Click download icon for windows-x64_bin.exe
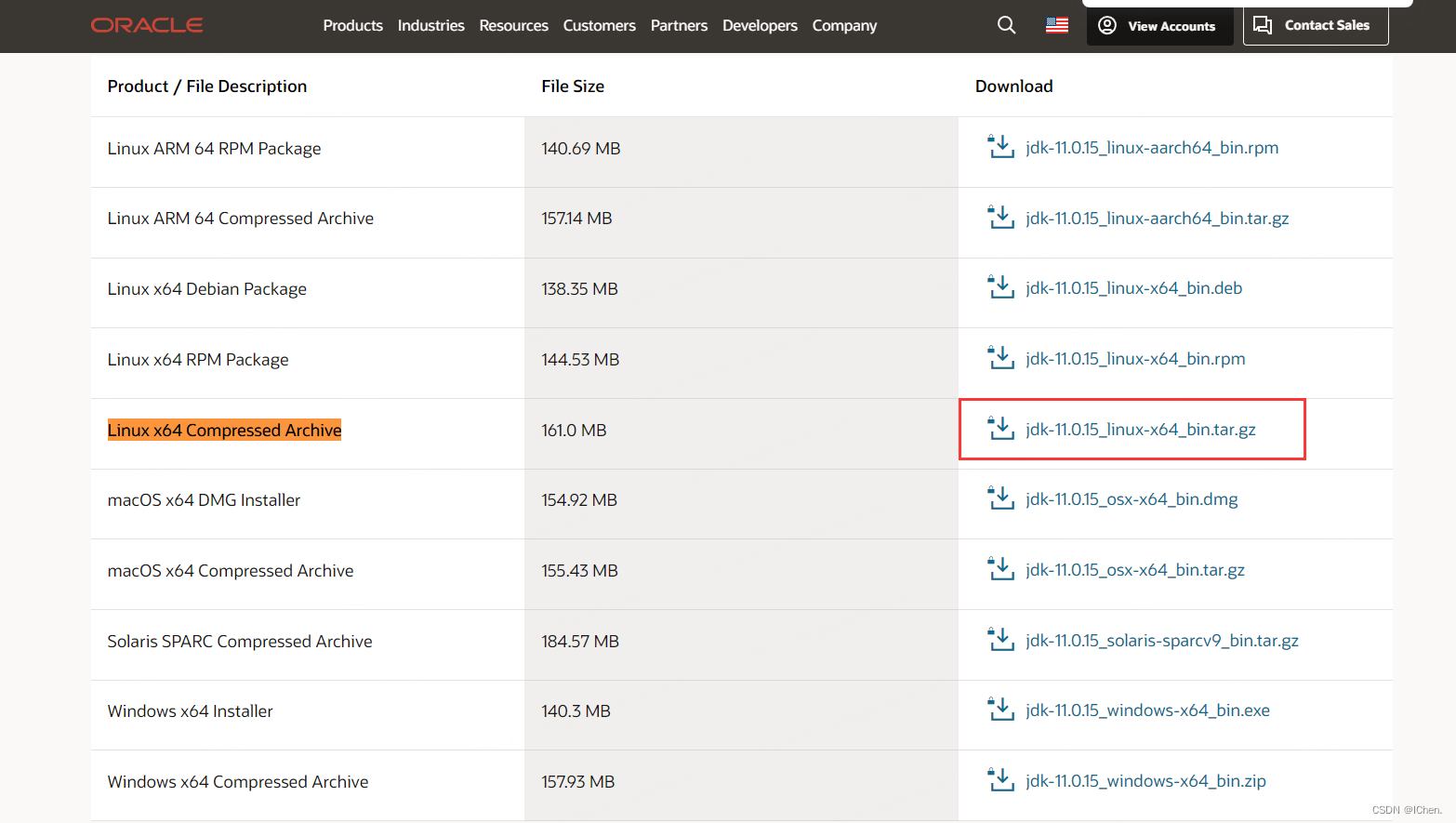The height and width of the screenshot is (823, 1456). [x=1001, y=710]
